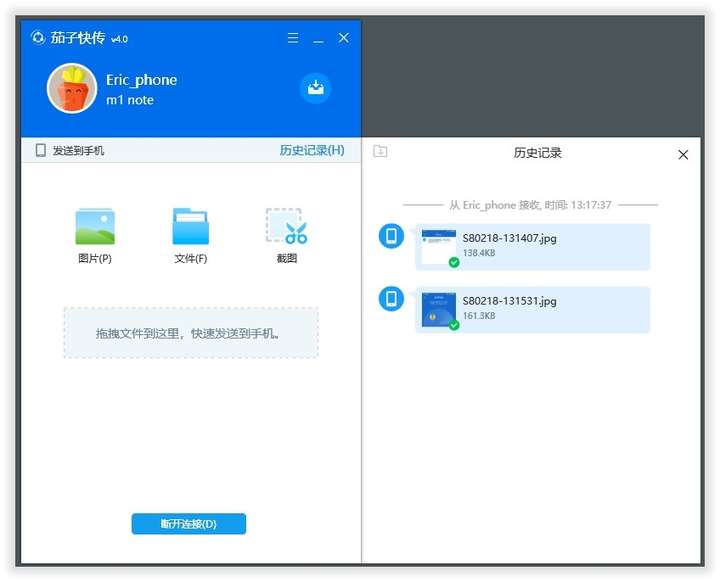Click phone icon beside S80218-131407.jpg
The width and height of the screenshot is (720, 582).
tap(391, 236)
